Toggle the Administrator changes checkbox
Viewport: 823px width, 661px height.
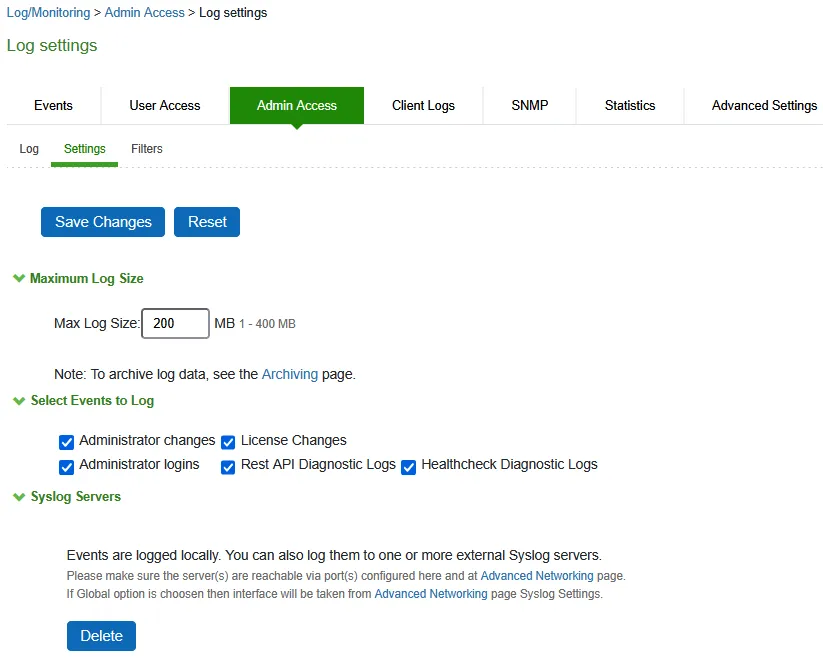[x=67, y=442]
